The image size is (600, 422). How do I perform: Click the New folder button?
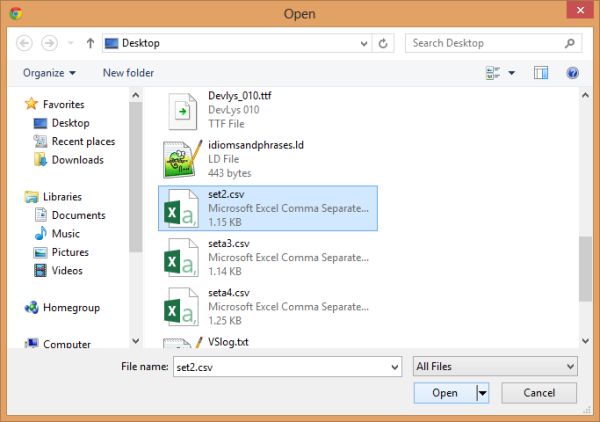pos(128,73)
